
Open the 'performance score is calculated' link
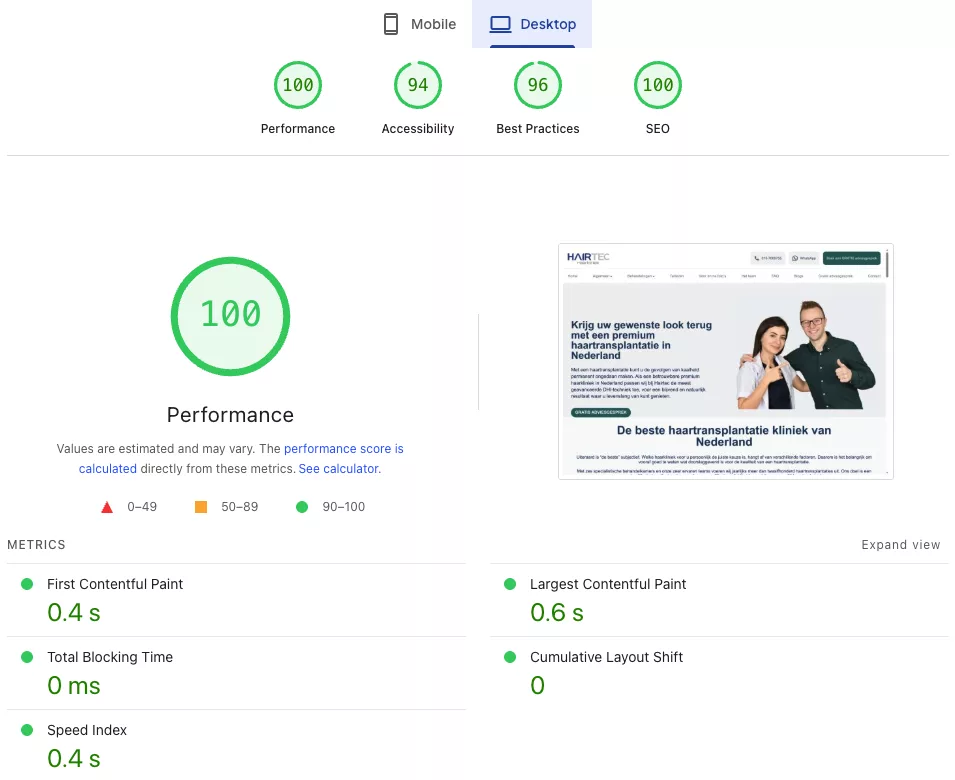[x=343, y=449]
